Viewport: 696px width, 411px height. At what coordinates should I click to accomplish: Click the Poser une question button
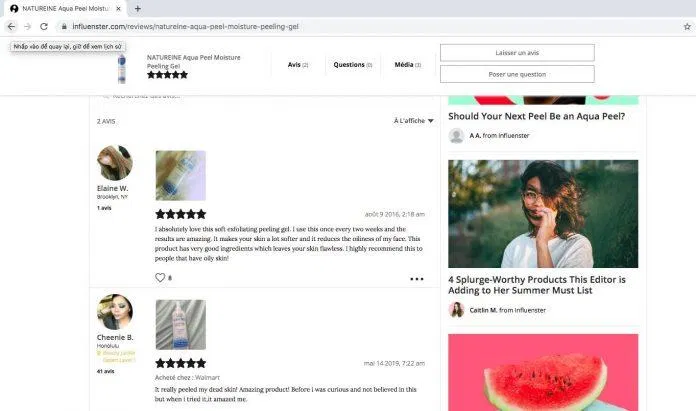pos(517,74)
